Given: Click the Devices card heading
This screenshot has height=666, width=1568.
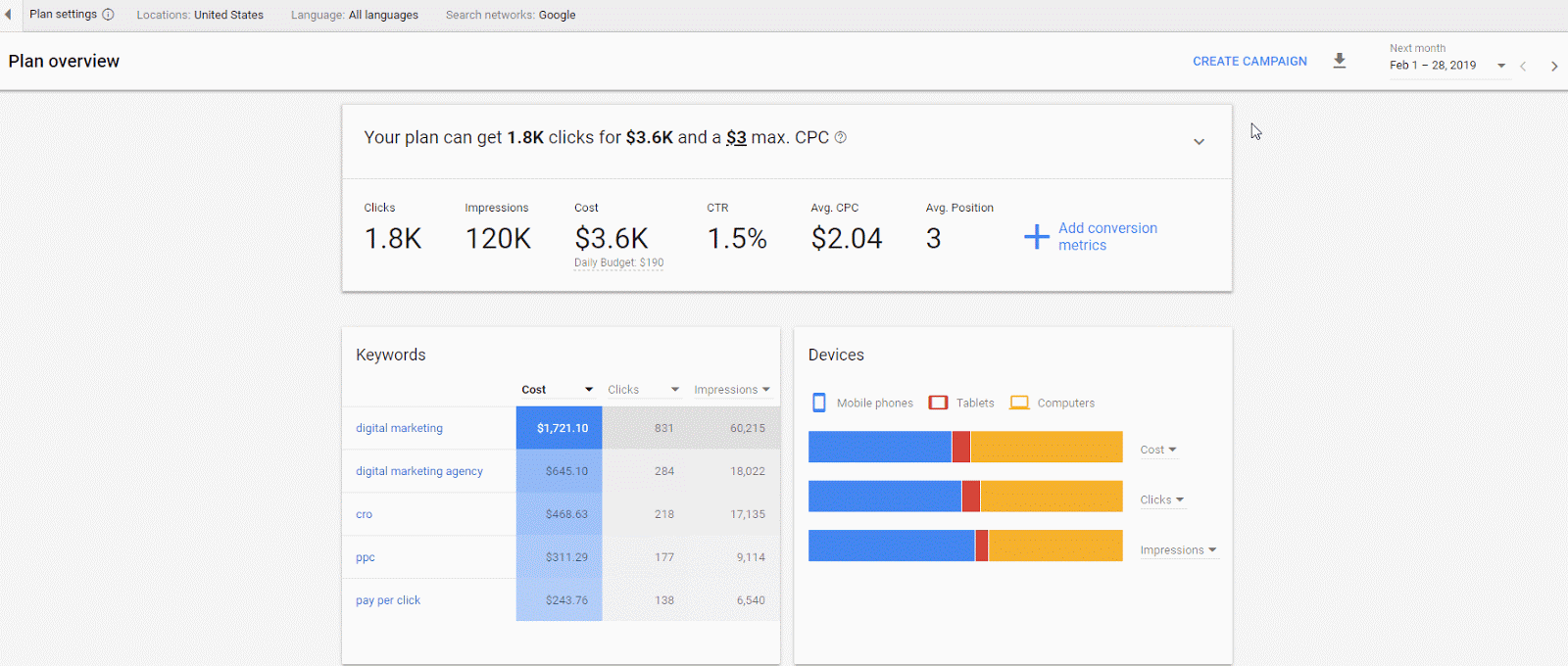Looking at the screenshot, I should click(x=836, y=355).
